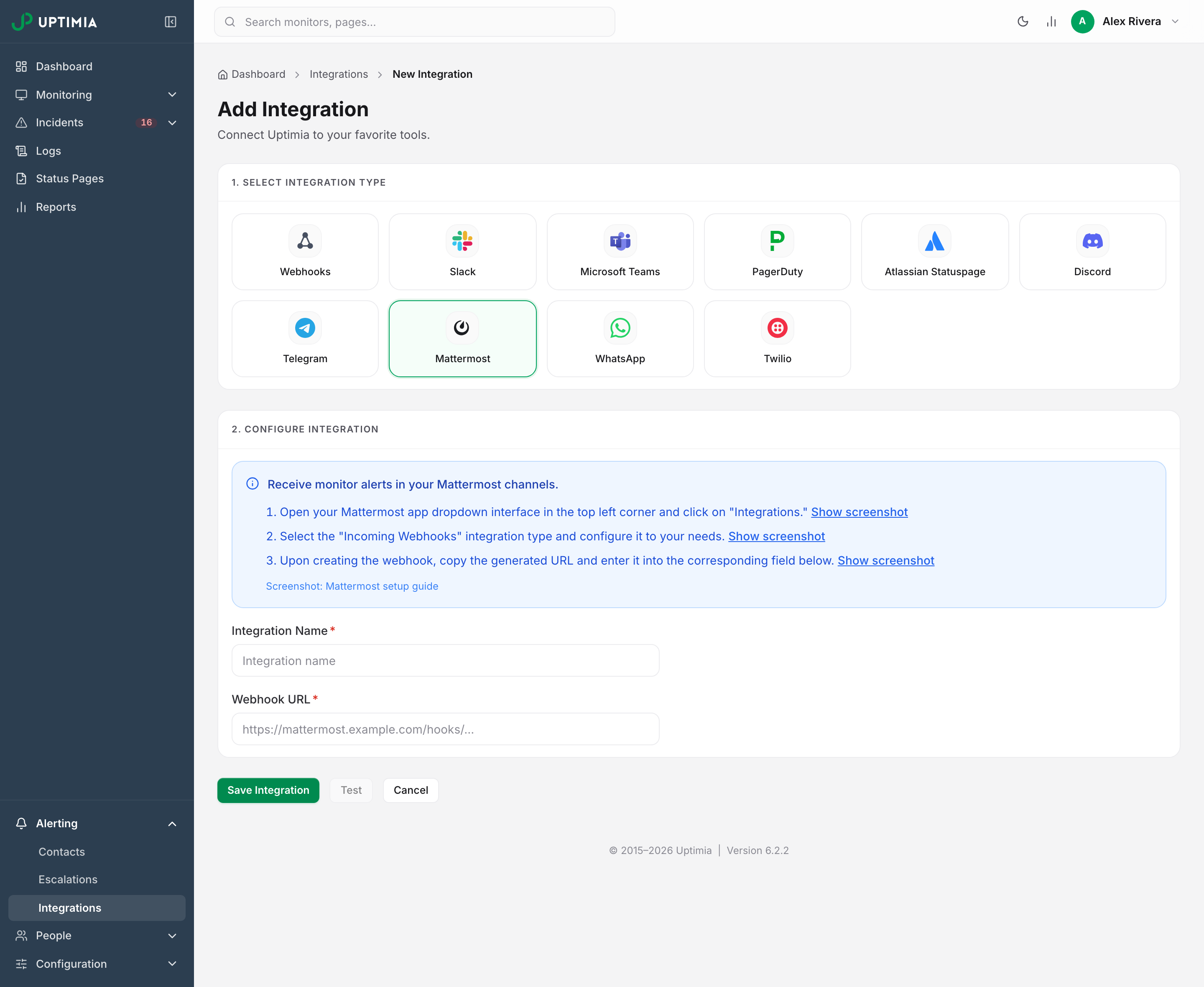Go to Dashboard via breadcrumb

pos(252,74)
